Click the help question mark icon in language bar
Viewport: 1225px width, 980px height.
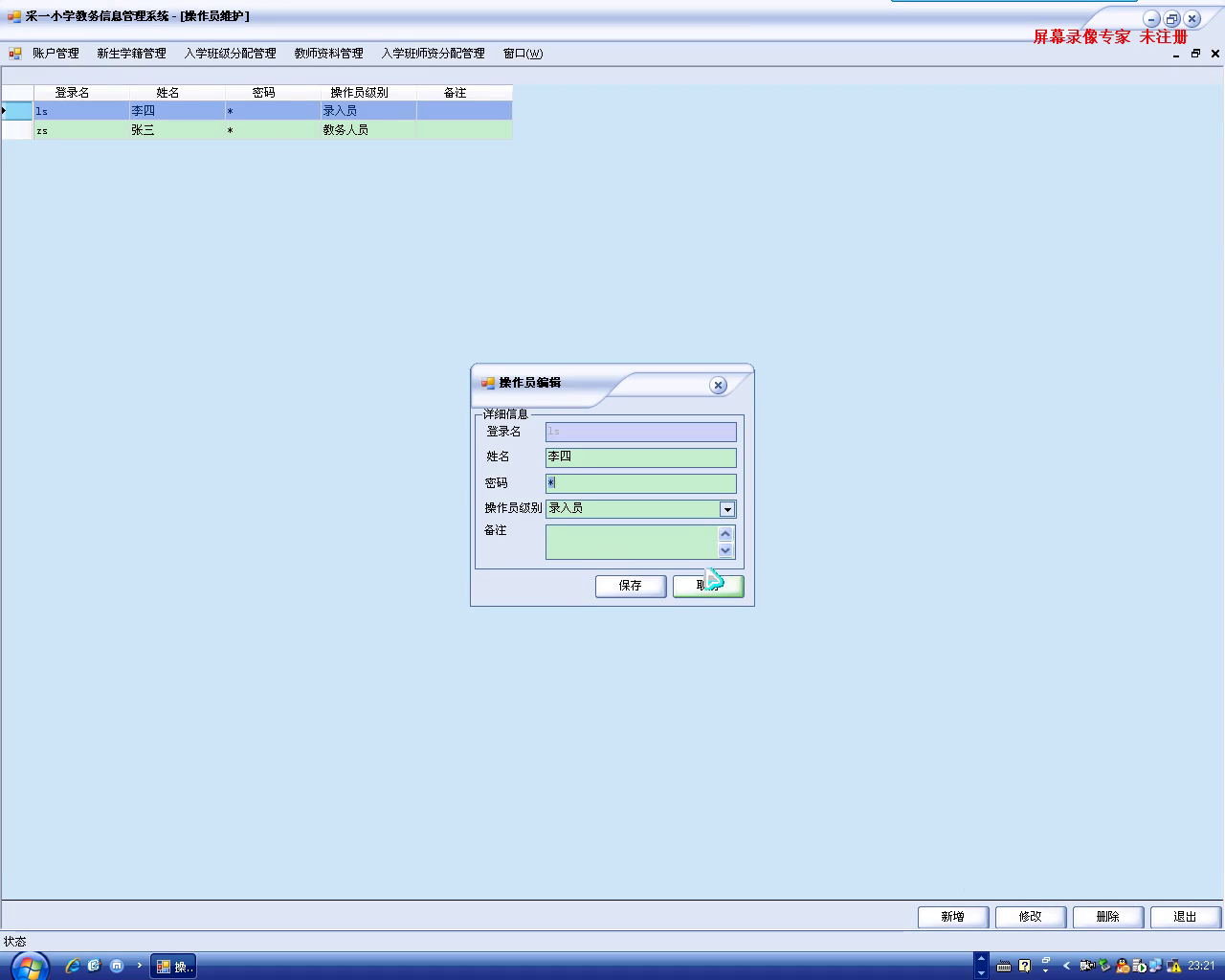1025,966
